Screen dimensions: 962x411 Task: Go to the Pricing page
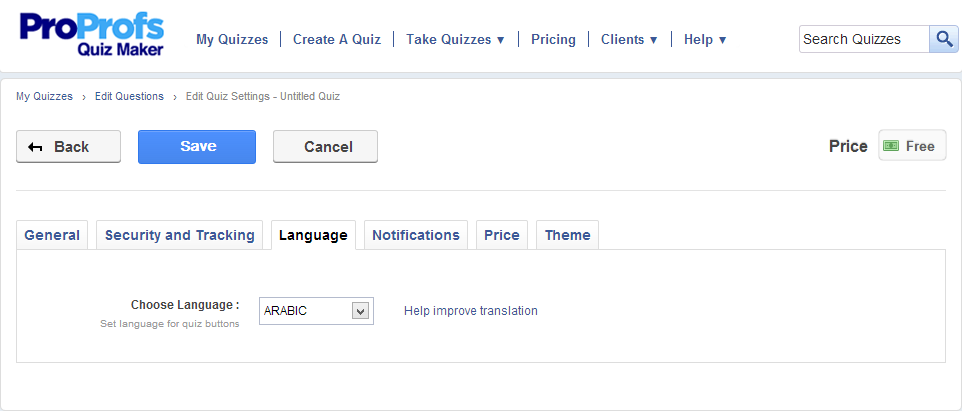(x=553, y=40)
